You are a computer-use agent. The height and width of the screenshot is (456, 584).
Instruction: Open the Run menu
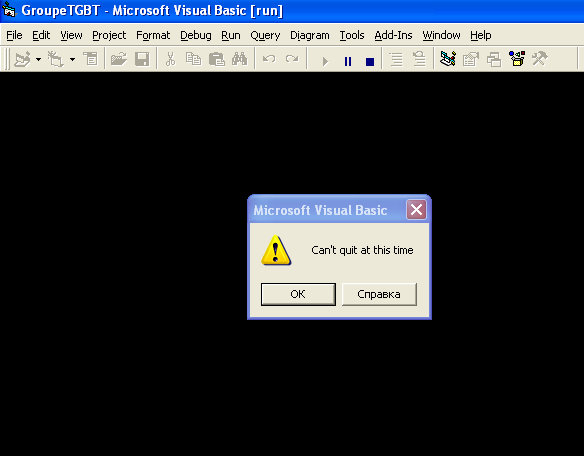click(231, 35)
